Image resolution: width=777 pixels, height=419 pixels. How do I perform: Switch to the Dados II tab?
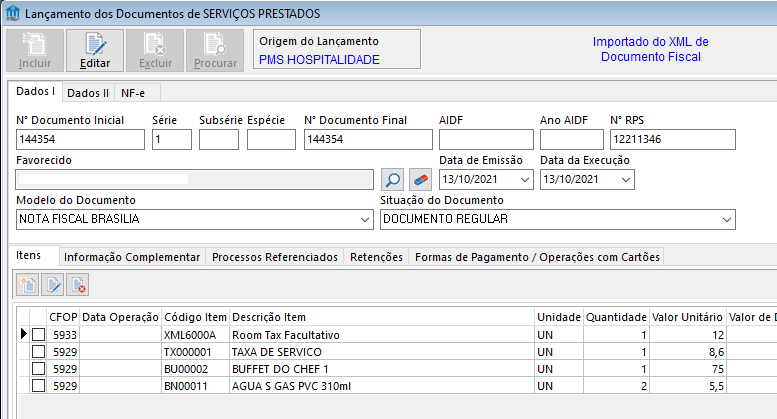point(88,93)
